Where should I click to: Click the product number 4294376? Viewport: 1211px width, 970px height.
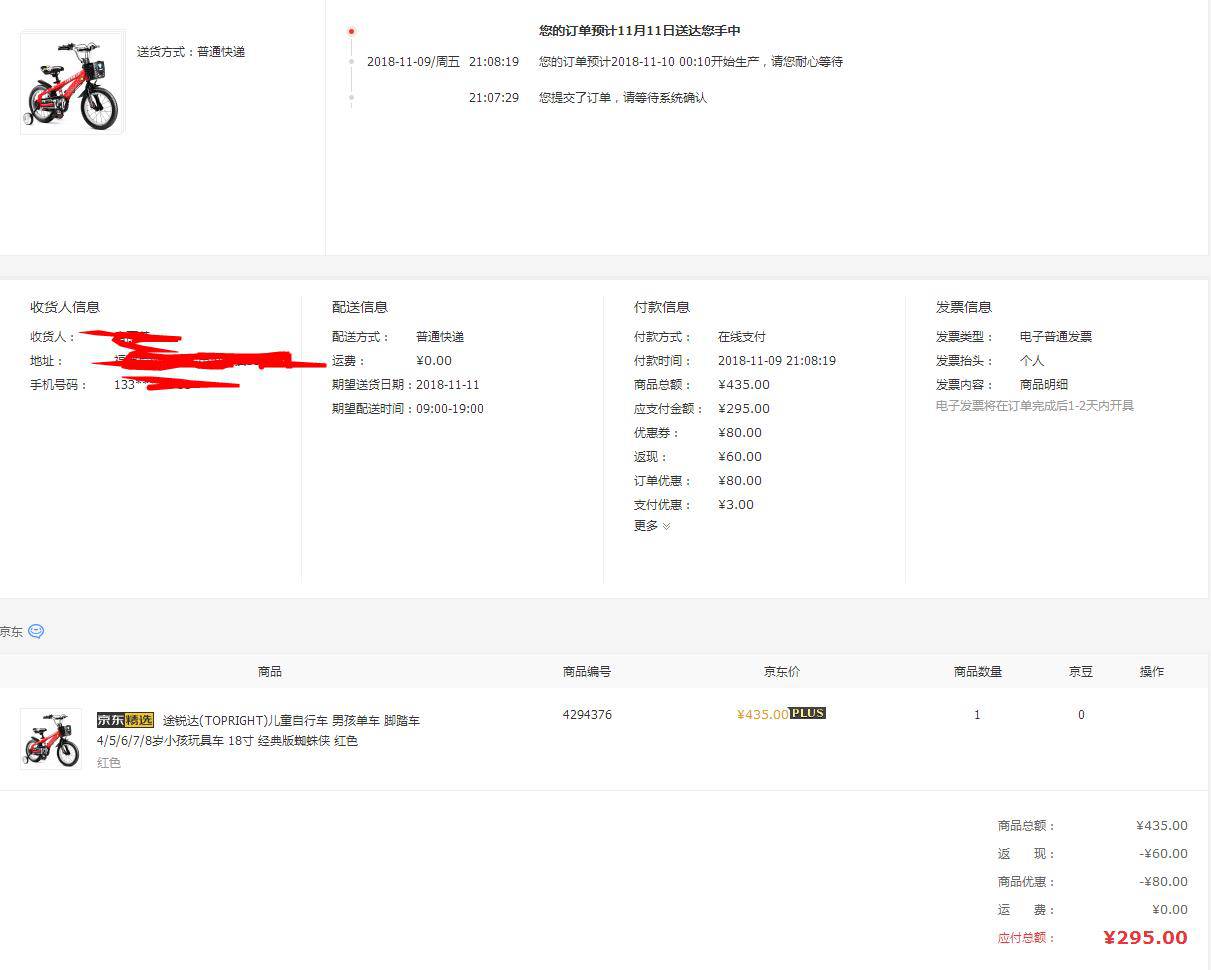click(587, 715)
